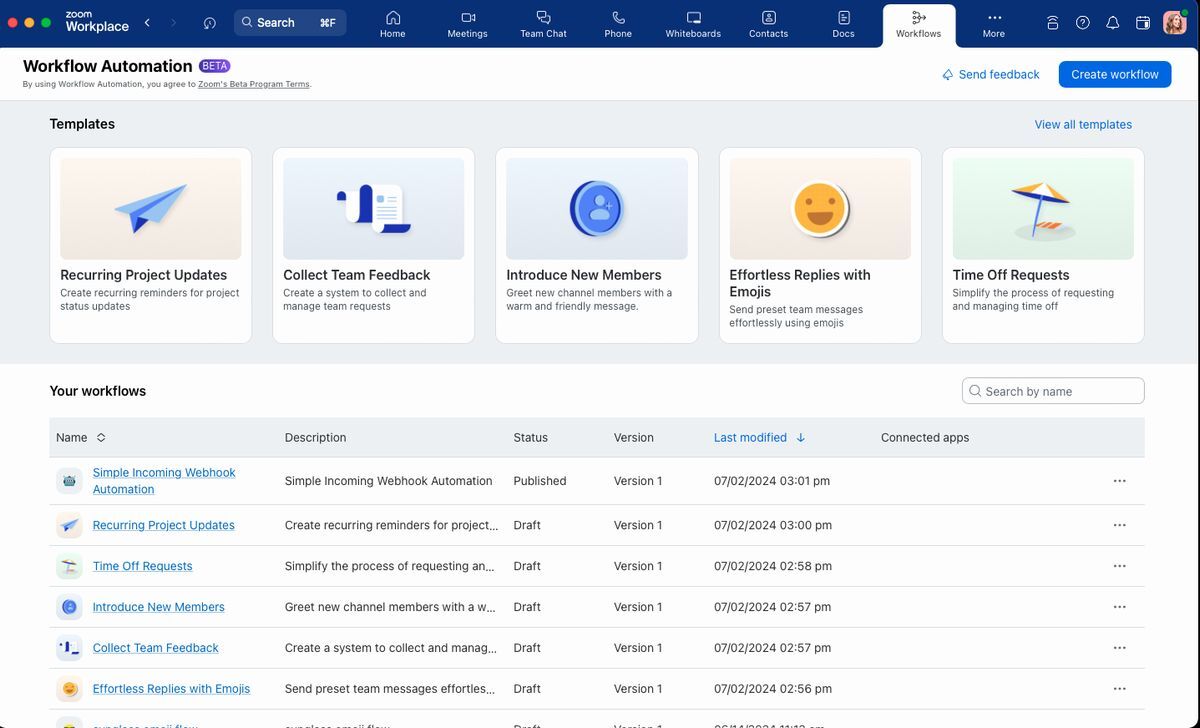1200x728 pixels.
Task: Switch to the Meetings tab
Action: coord(468,24)
